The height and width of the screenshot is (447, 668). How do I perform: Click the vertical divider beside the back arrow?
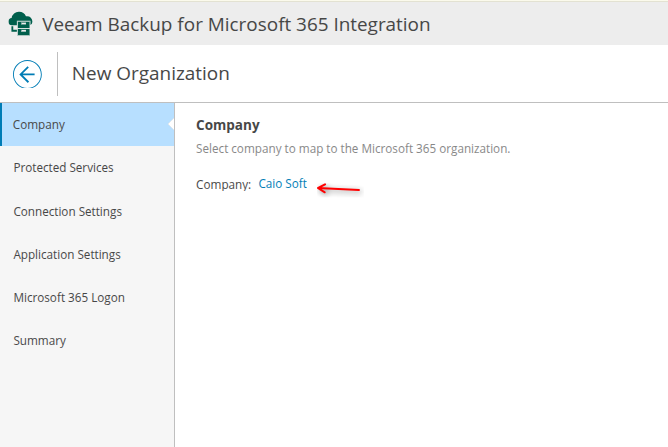[57, 73]
